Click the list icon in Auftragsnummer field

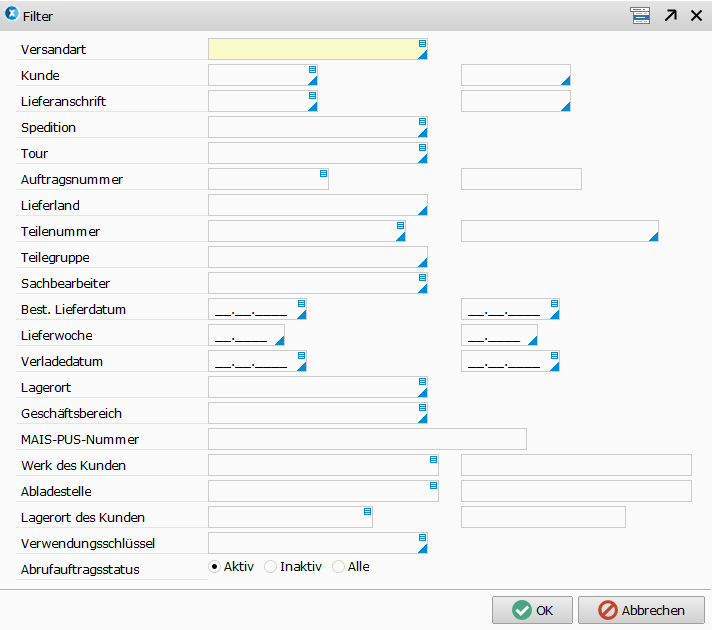pos(323,173)
